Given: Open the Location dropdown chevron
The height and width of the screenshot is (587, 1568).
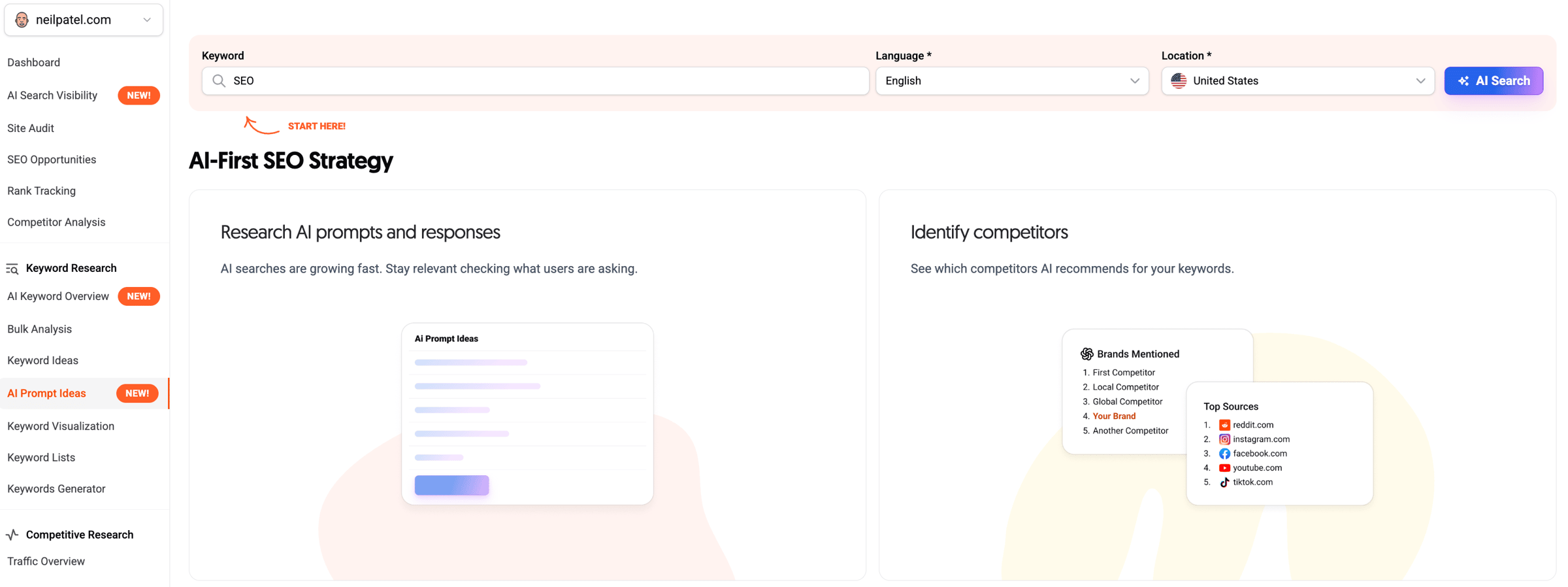Looking at the screenshot, I should pos(1420,81).
